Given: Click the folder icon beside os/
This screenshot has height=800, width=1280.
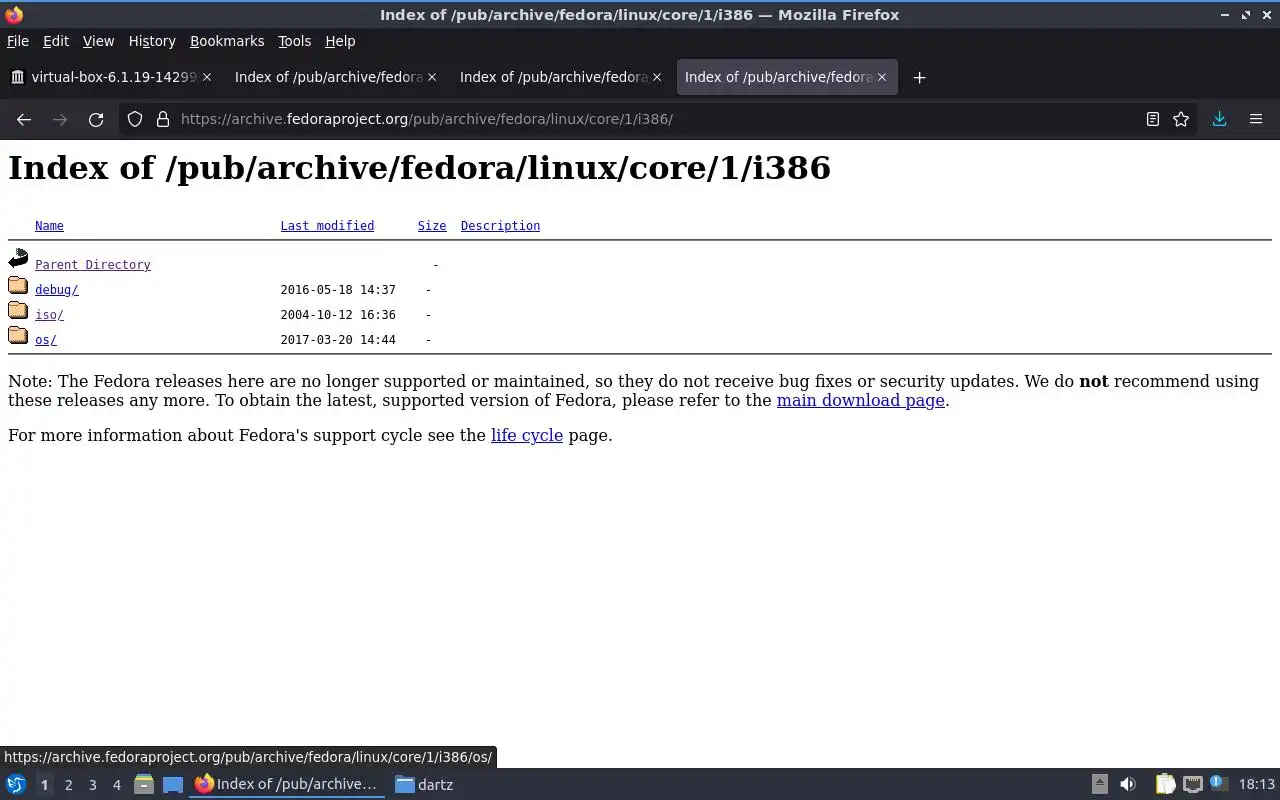Looking at the screenshot, I should tap(18, 336).
